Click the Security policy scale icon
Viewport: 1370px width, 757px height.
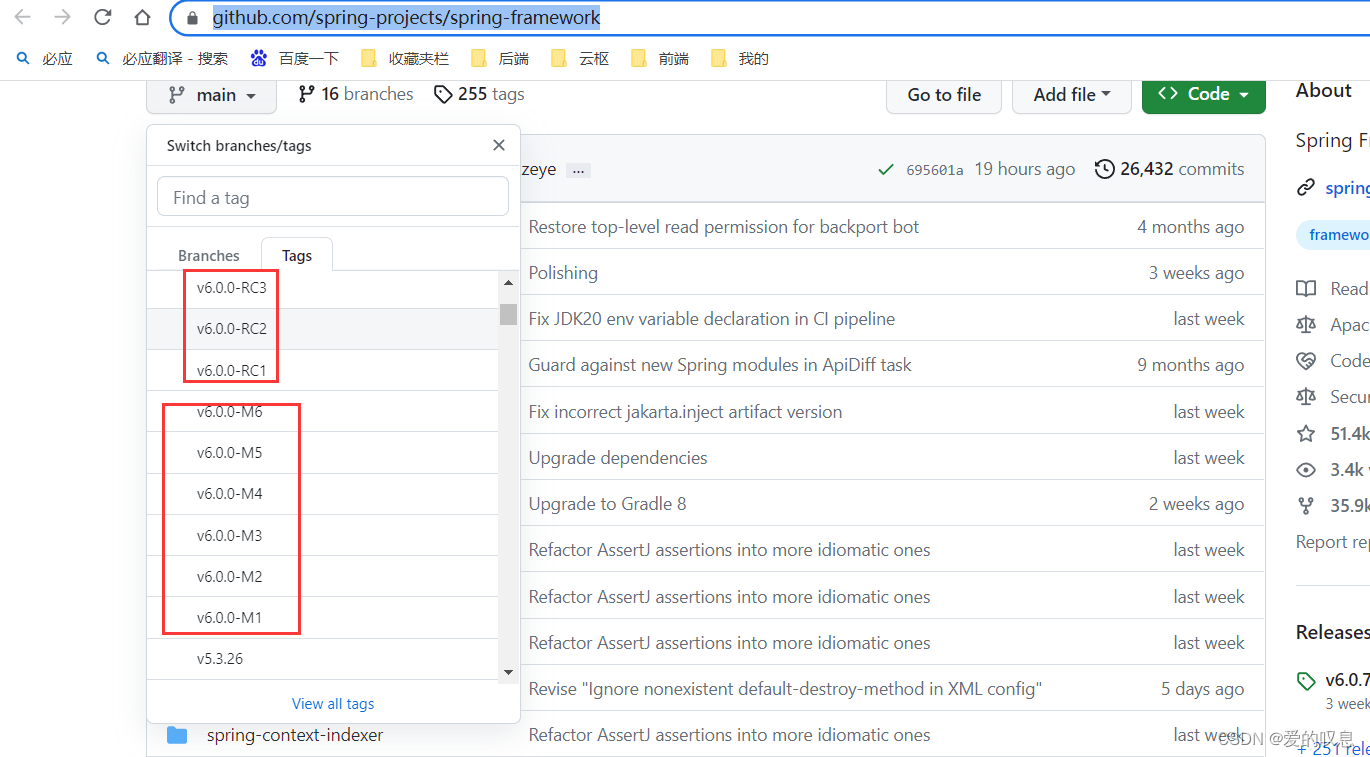[x=1306, y=397]
